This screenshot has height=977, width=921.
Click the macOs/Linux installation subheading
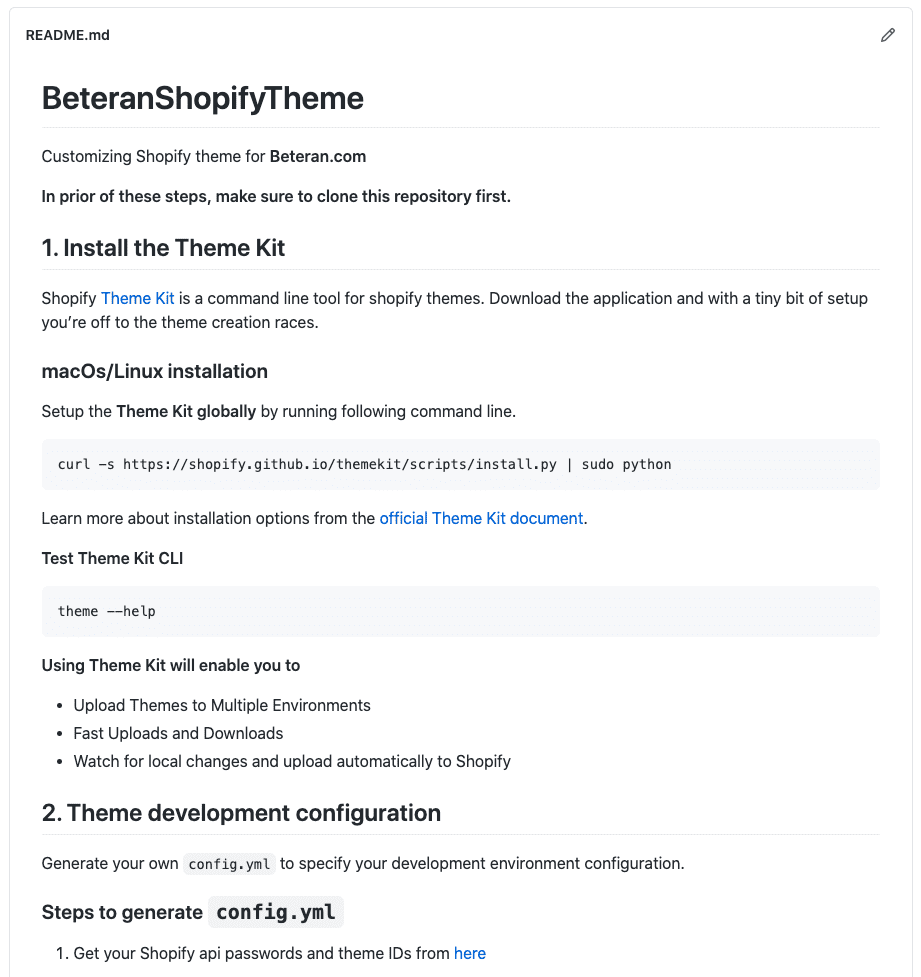(155, 371)
